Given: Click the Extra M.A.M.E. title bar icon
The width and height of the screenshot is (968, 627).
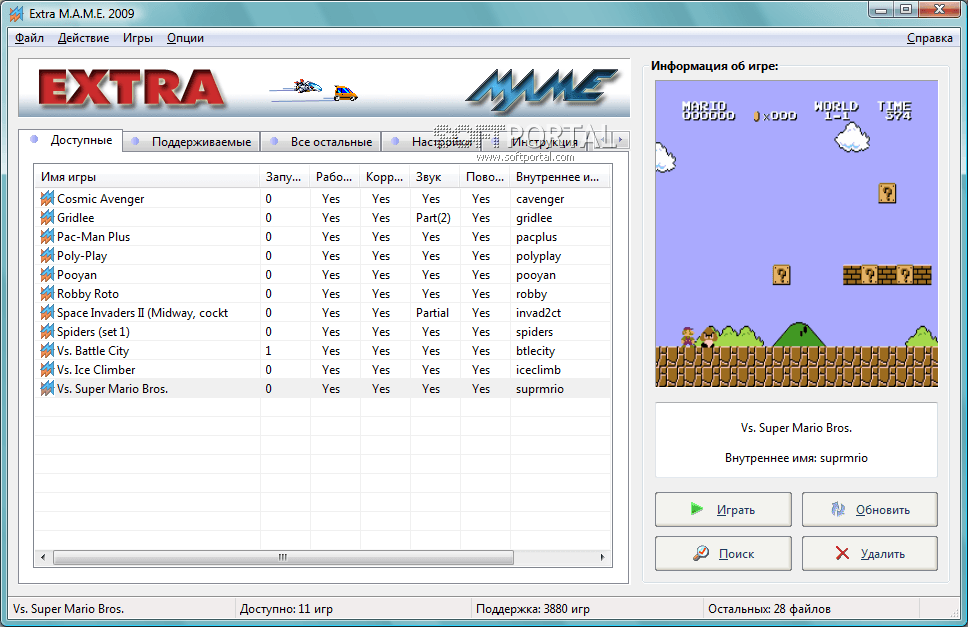Looking at the screenshot, I should coord(17,13).
